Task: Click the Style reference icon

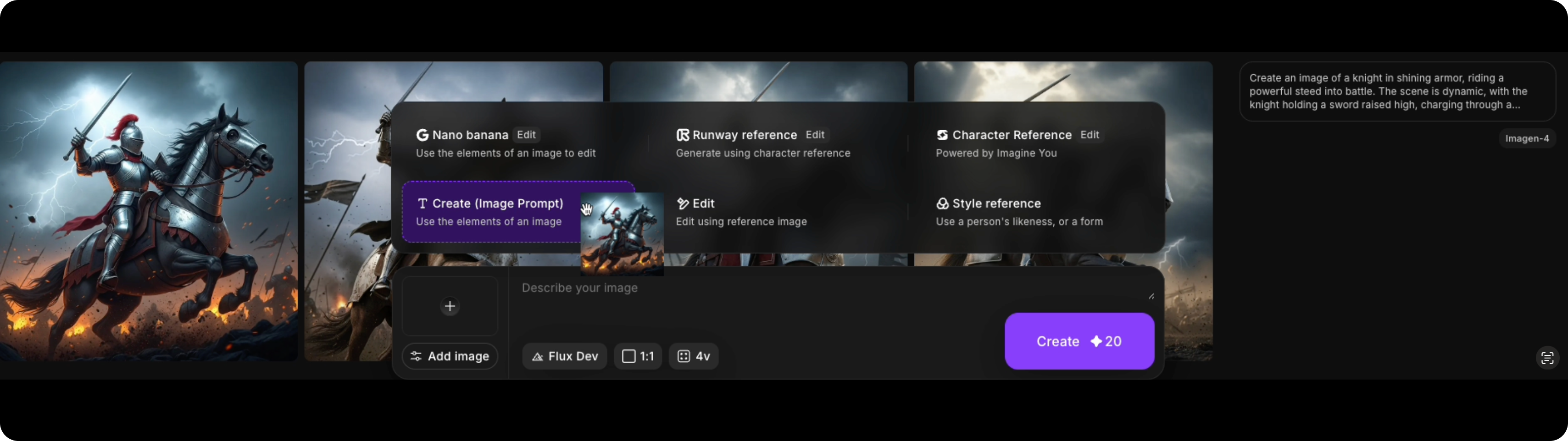Action: pyautogui.click(x=942, y=204)
